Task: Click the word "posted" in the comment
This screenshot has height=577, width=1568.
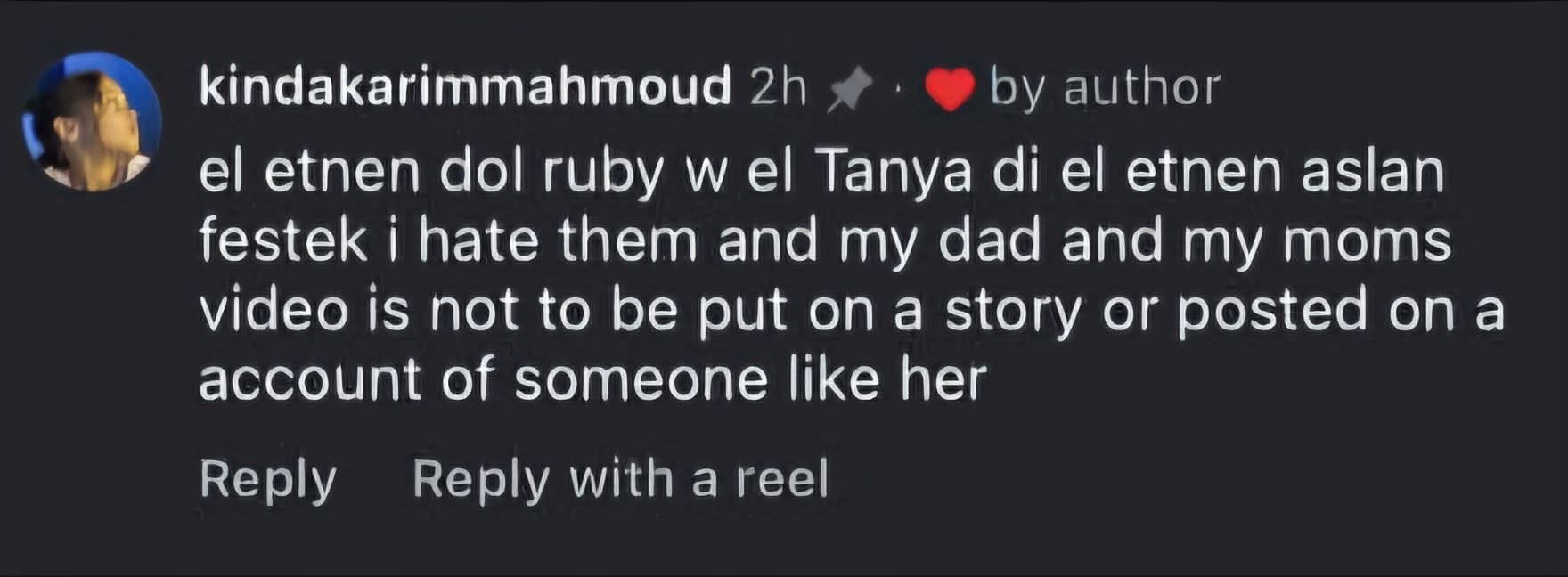Action: 1272,312
